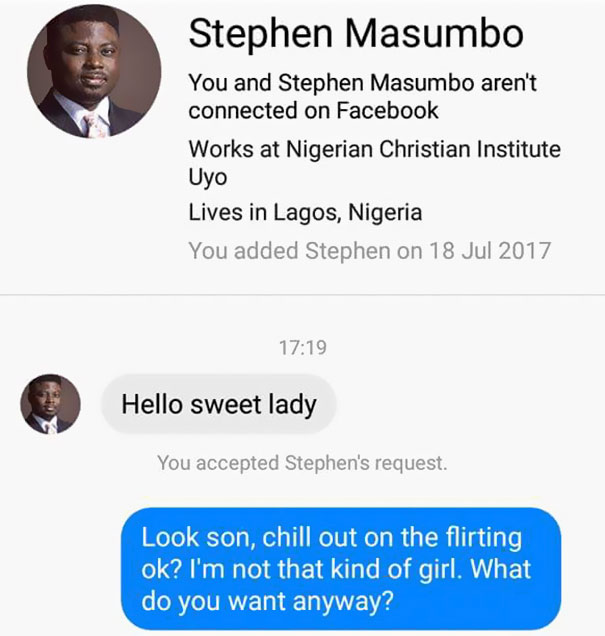This screenshot has width=605, height=636.
Task: Open the 'Works at Nigerian Christian Institute' line
Action: tap(374, 149)
